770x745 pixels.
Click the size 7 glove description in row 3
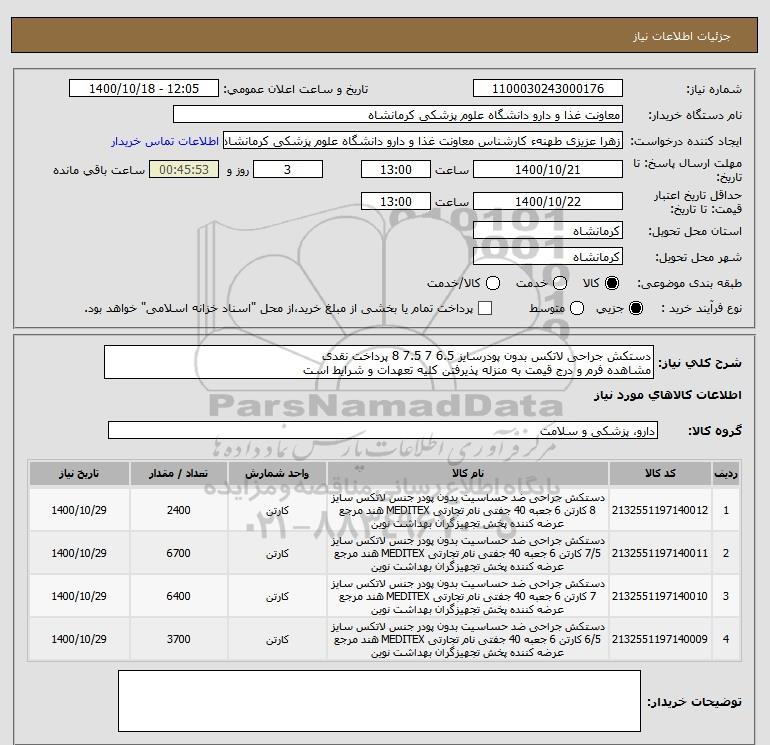coord(468,597)
